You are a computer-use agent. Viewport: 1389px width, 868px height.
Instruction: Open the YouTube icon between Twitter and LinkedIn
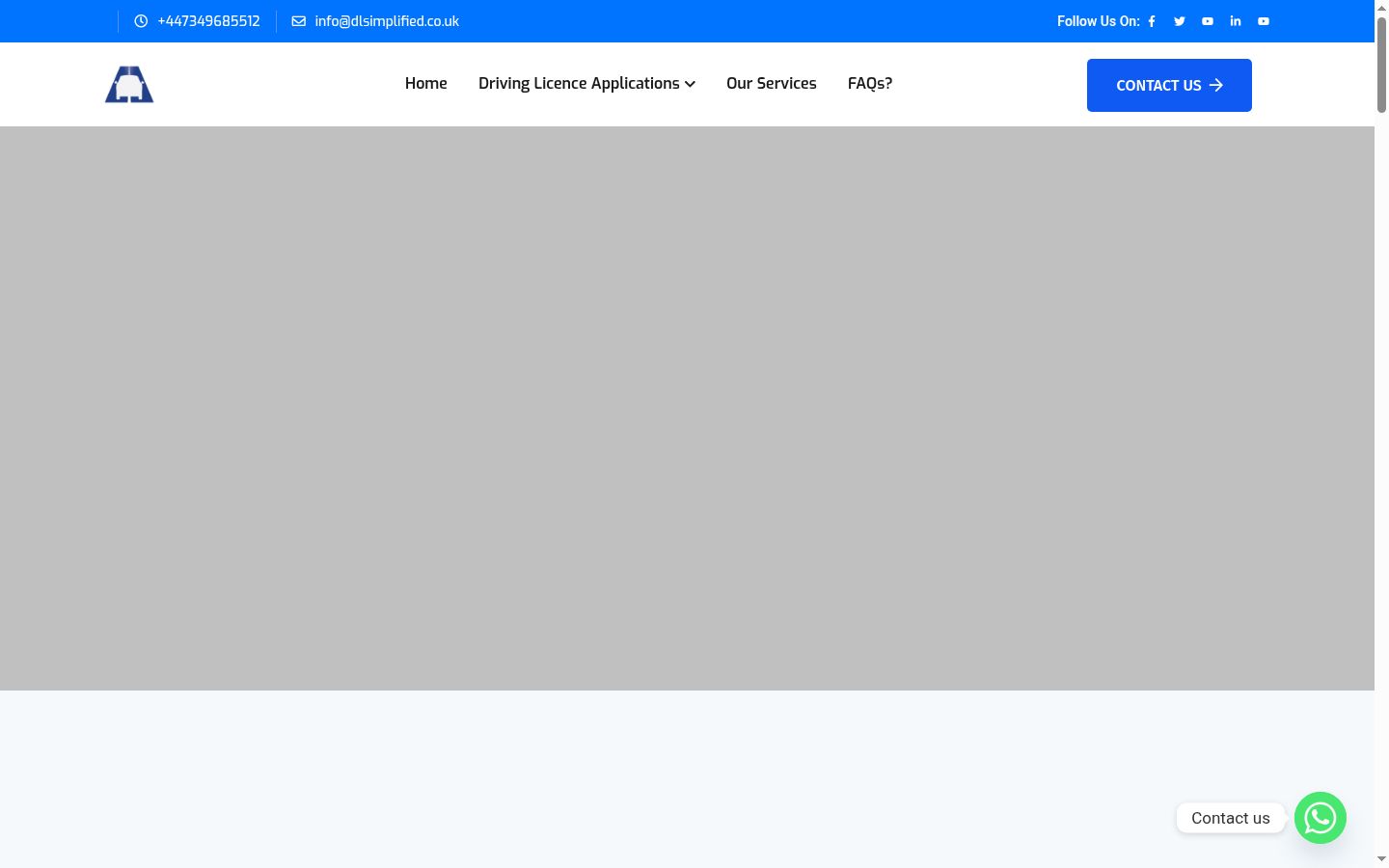1208,21
